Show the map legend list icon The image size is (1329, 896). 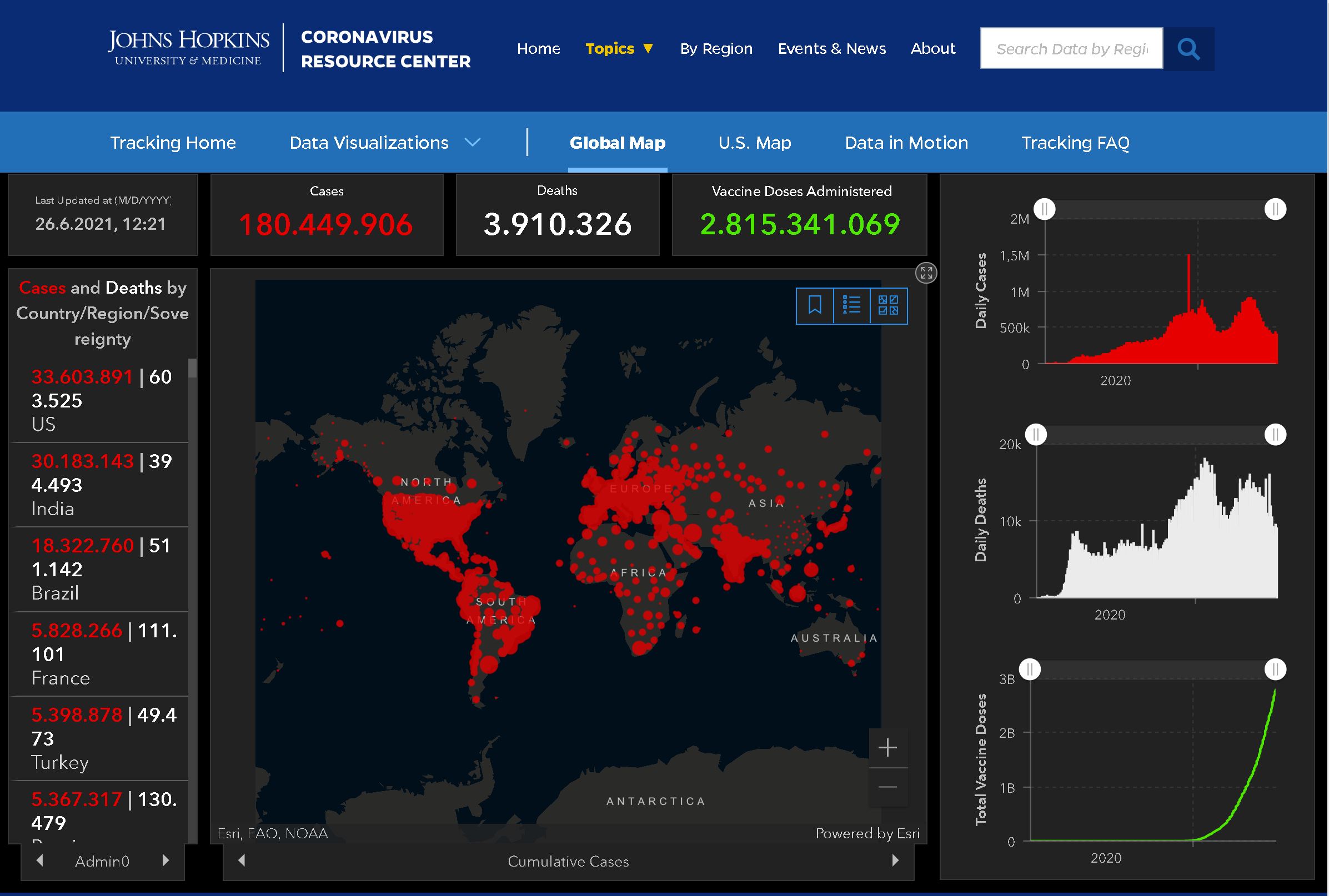click(x=851, y=305)
